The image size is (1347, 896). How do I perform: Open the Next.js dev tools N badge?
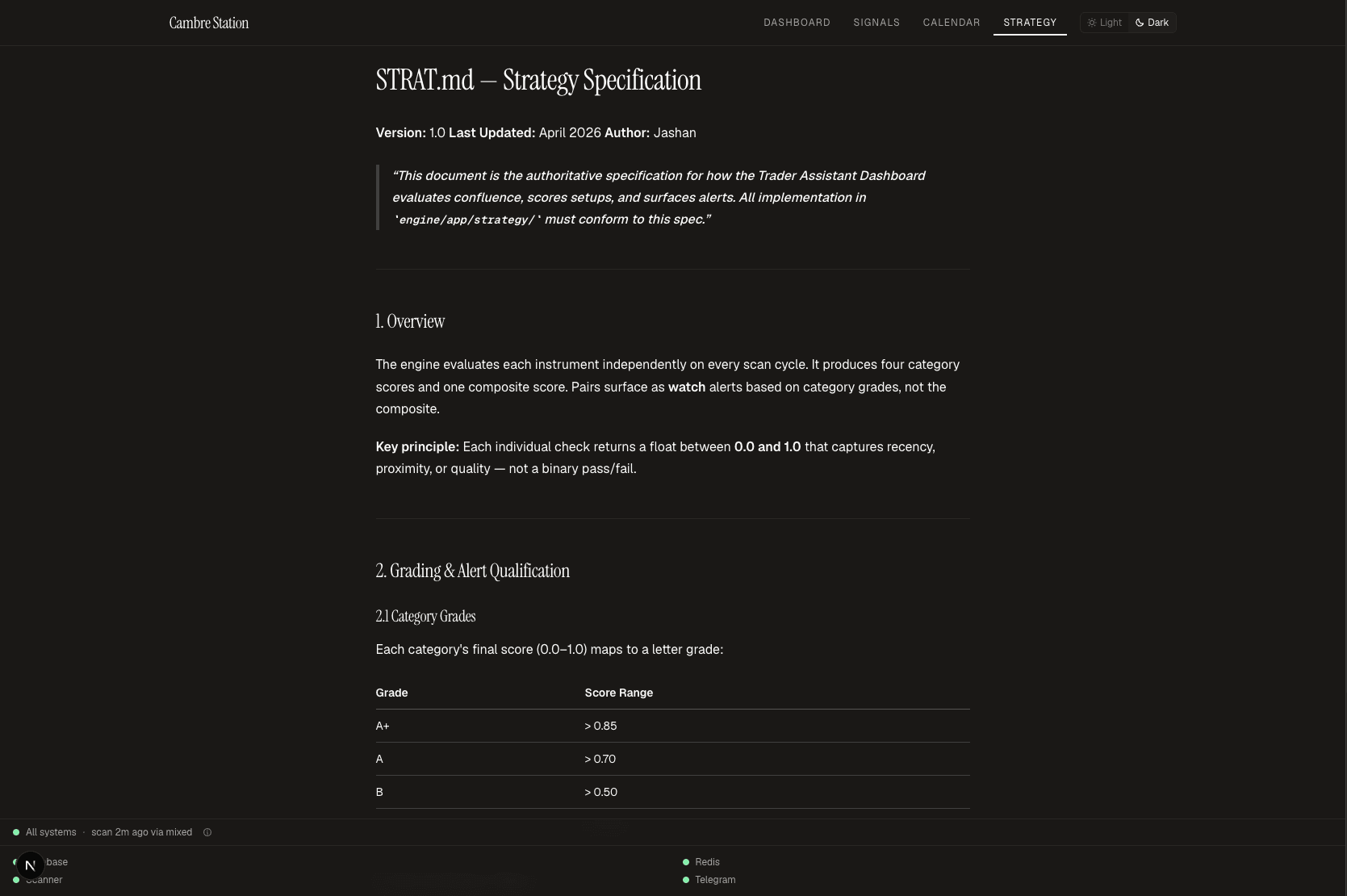(30, 865)
